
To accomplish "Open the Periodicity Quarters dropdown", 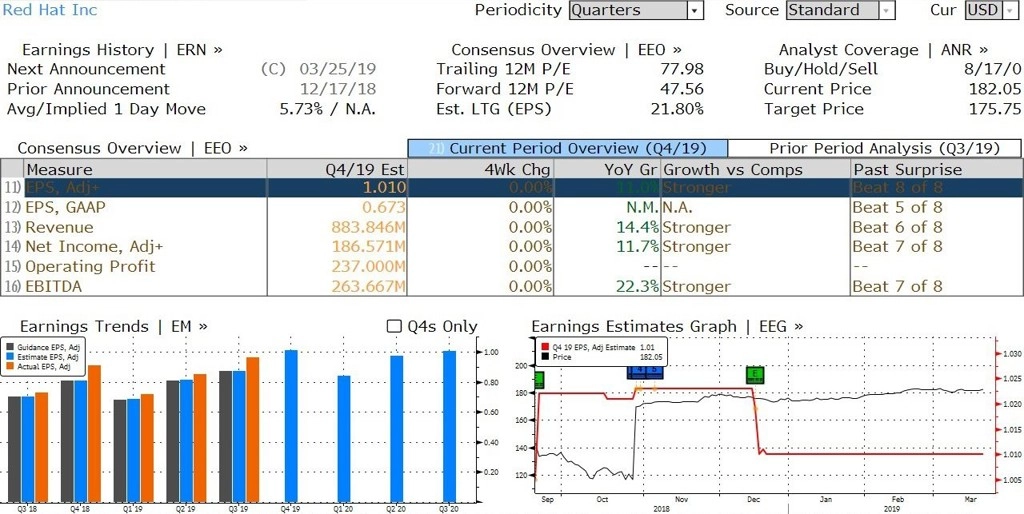I will tap(636, 10).
